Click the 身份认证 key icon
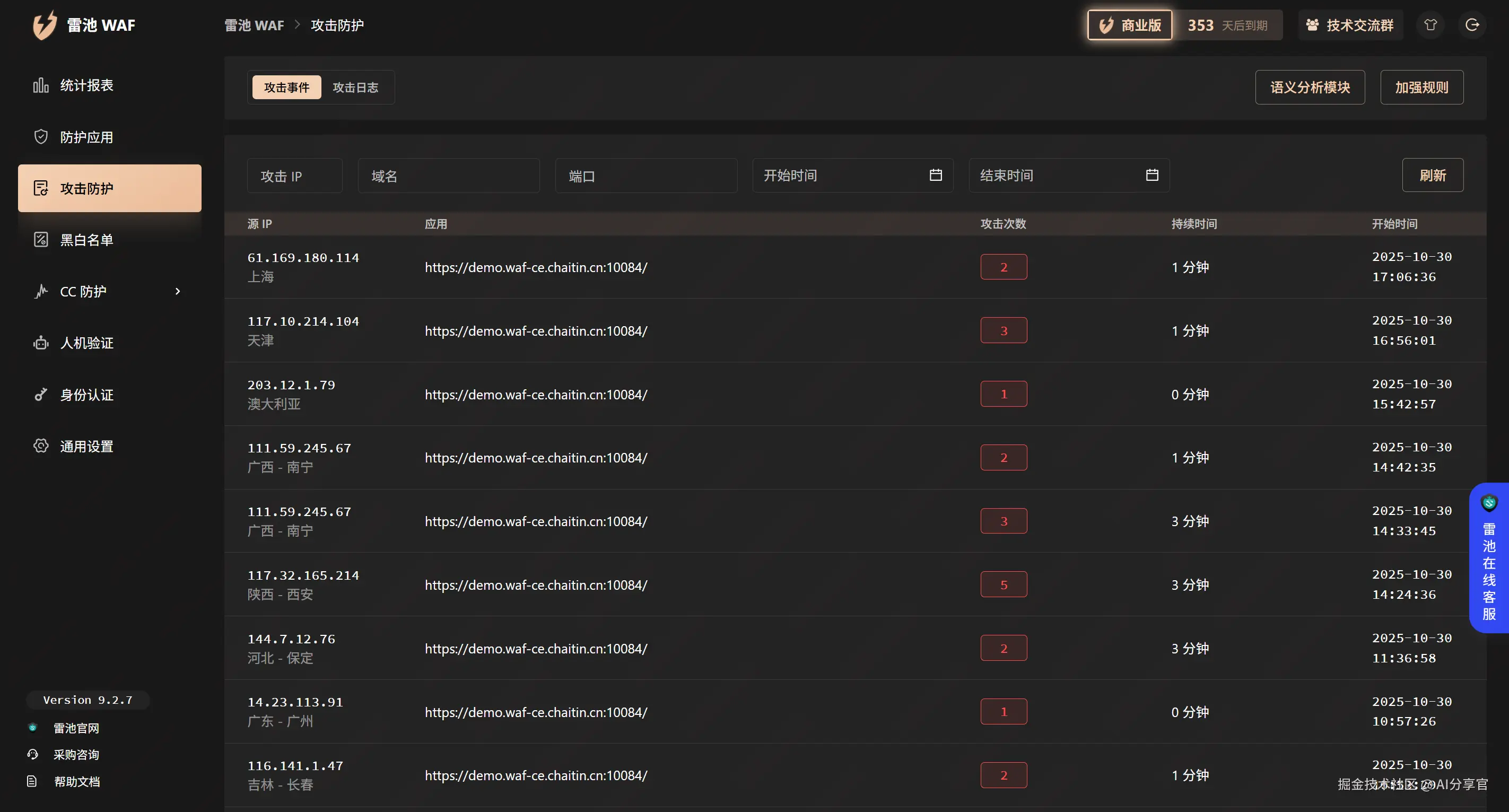This screenshot has height=812, width=1509. [40, 394]
